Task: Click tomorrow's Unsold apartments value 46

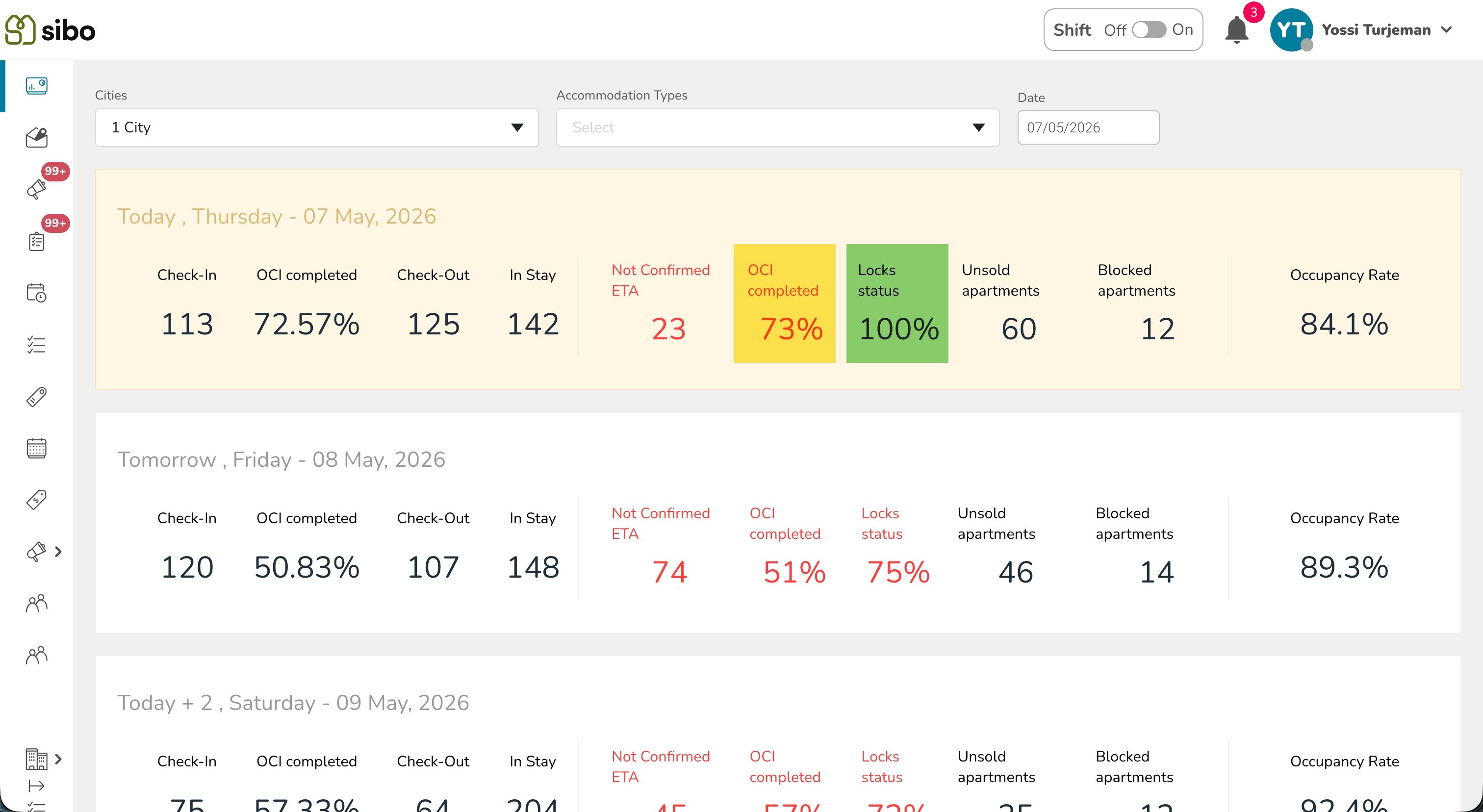Action: [x=1016, y=572]
